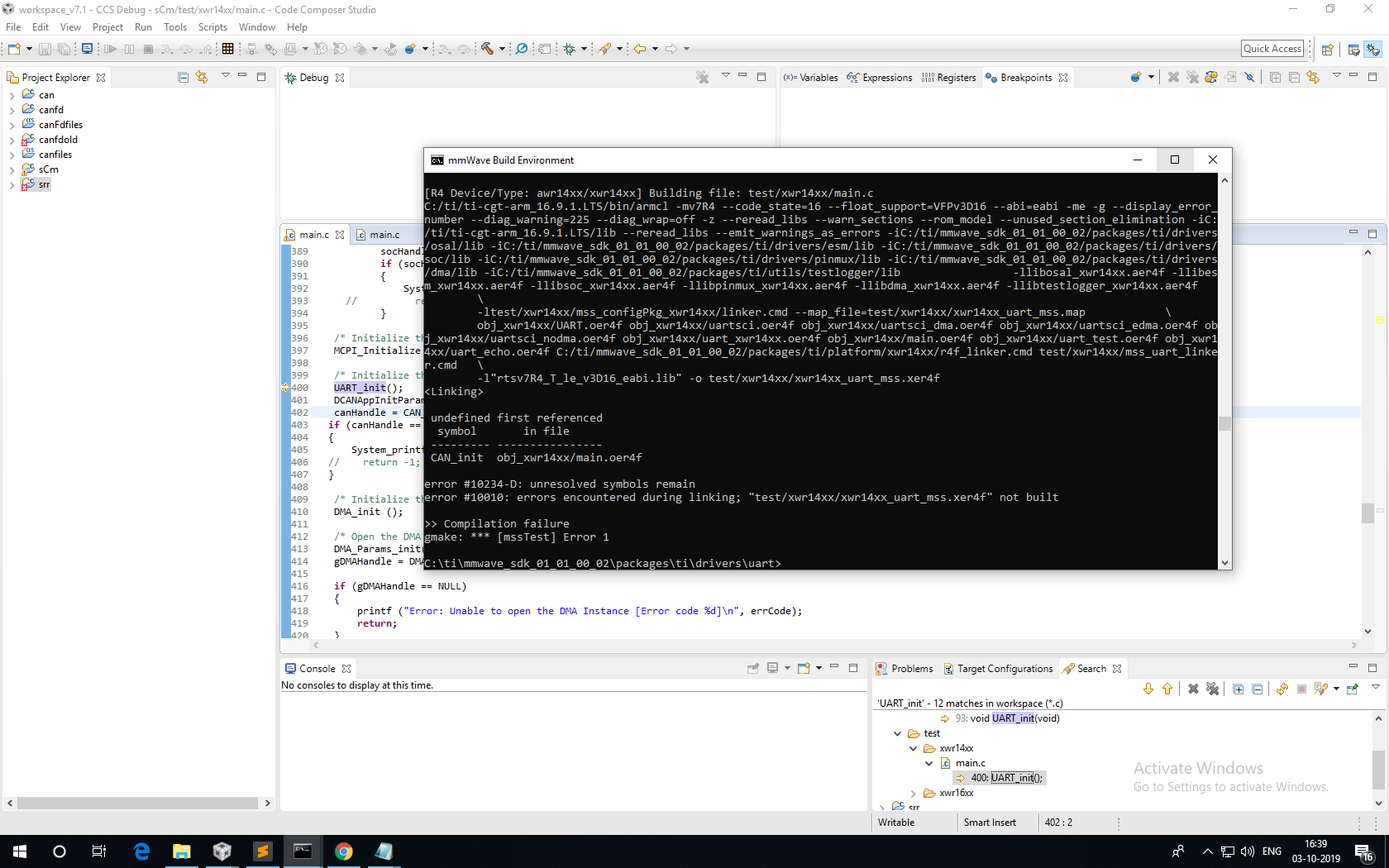Click the New file toolbar icon
1389x868 pixels.
[14, 49]
